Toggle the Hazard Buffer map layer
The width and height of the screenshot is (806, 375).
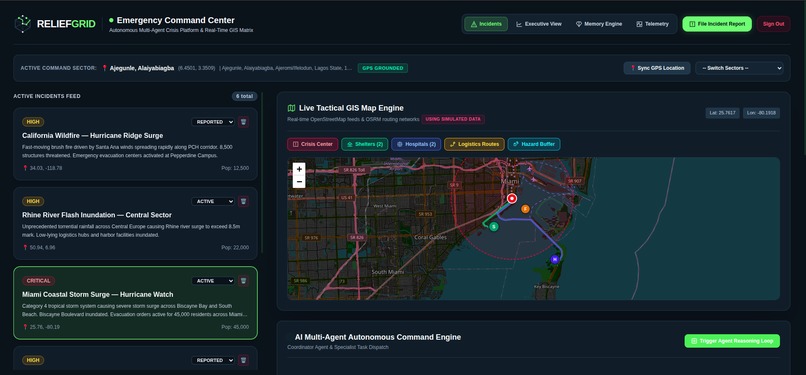click(x=534, y=144)
